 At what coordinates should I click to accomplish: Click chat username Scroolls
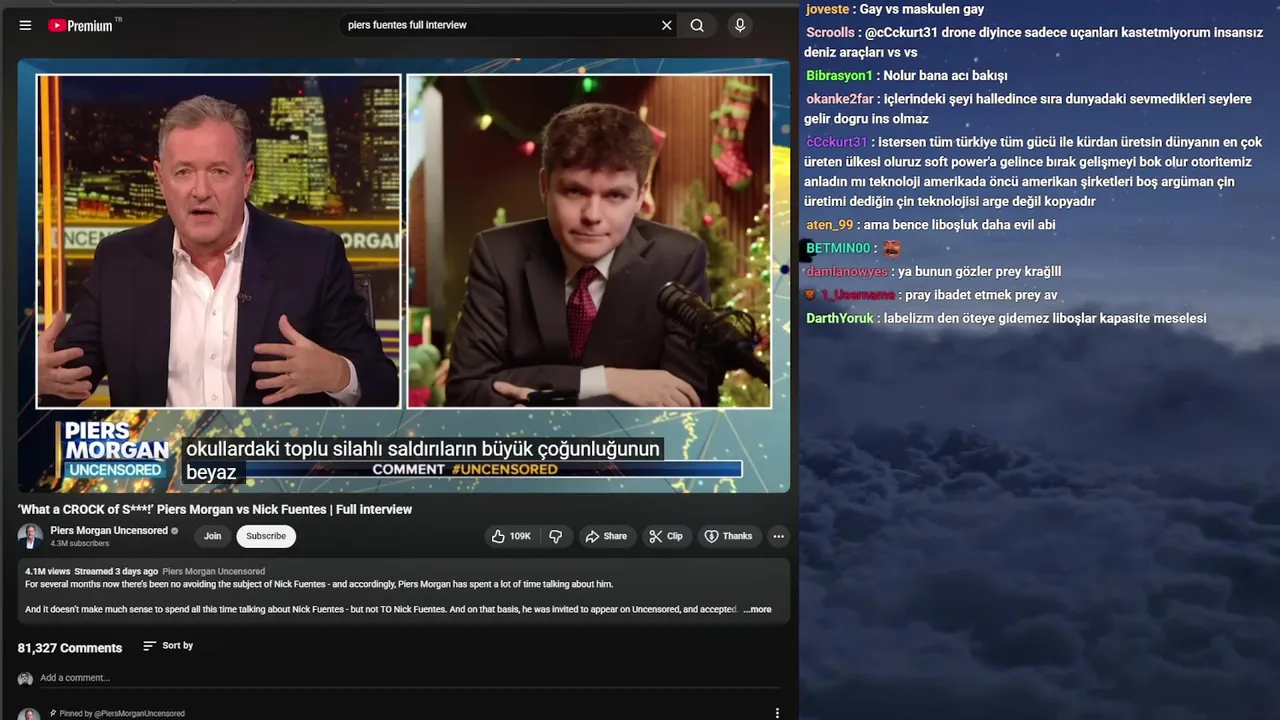[x=830, y=32]
